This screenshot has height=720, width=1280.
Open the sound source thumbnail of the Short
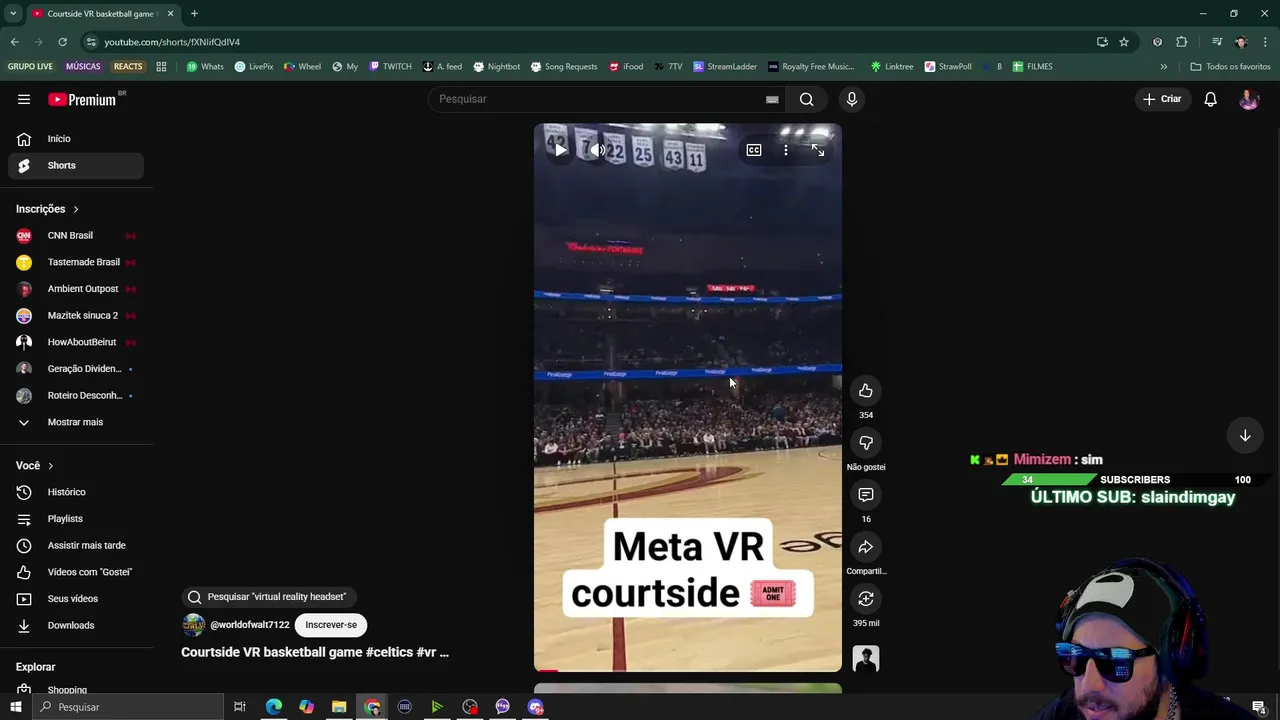point(866,658)
